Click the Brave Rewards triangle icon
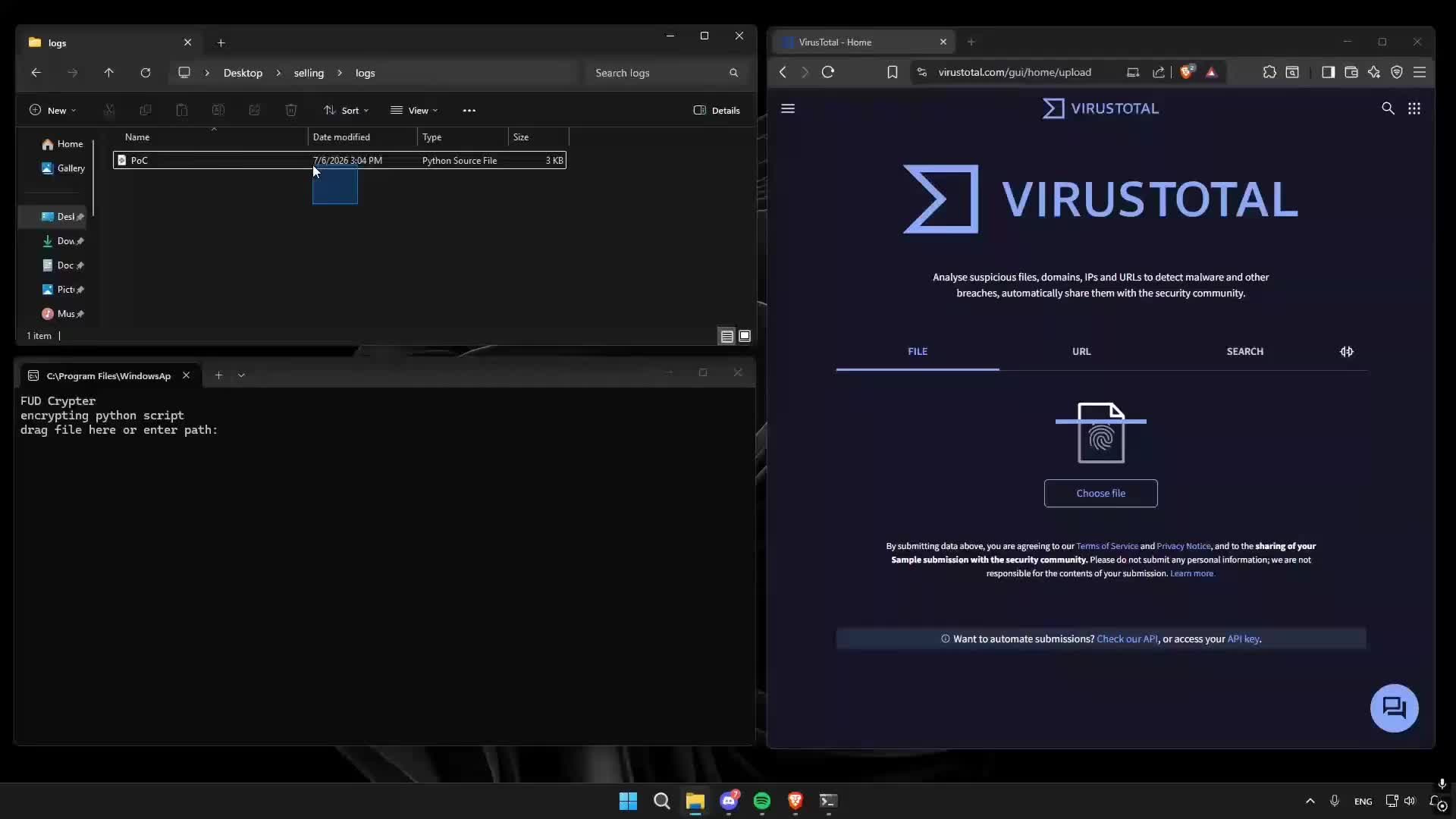The width and height of the screenshot is (1456, 819). 1212,72
